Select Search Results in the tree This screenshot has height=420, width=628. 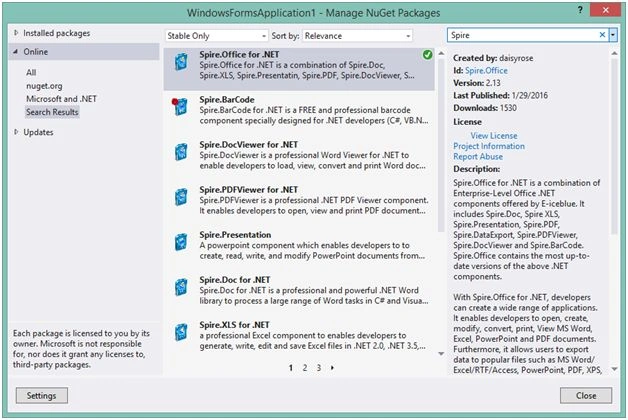tap(52, 112)
